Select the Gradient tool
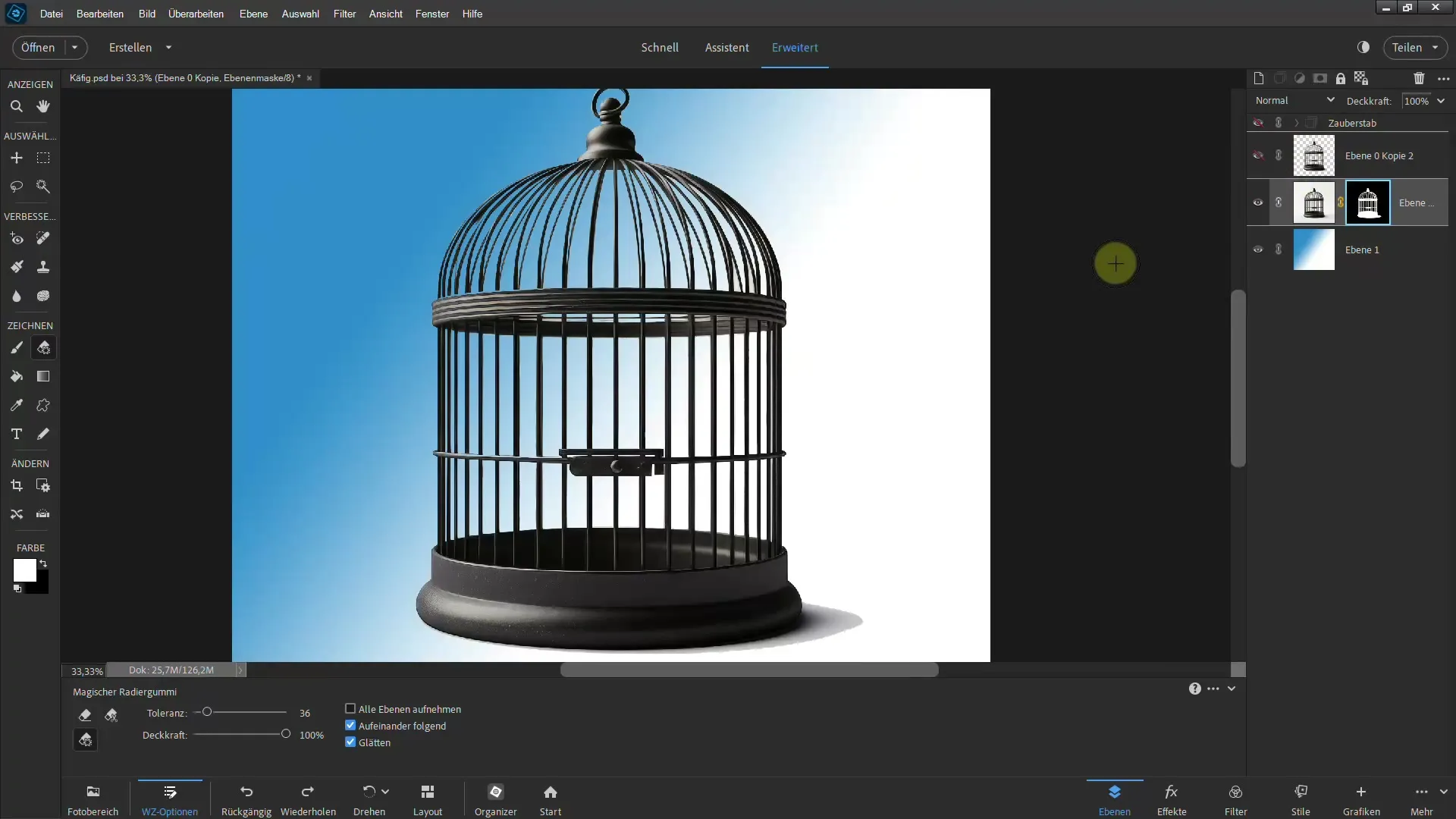Image resolution: width=1456 pixels, height=819 pixels. pos(43,376)
